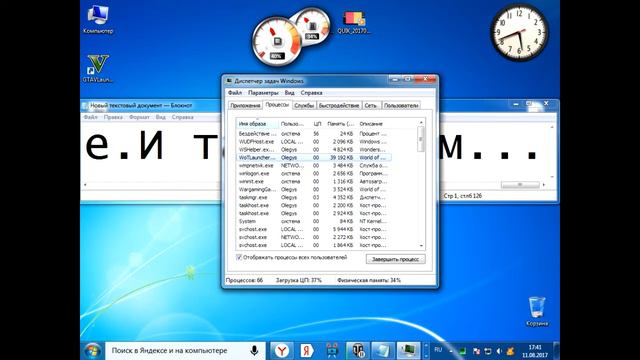The width and height of the screenshot is (640, 360).
Task: Open Справка menu in Task Manager
Action: [311, 93]
